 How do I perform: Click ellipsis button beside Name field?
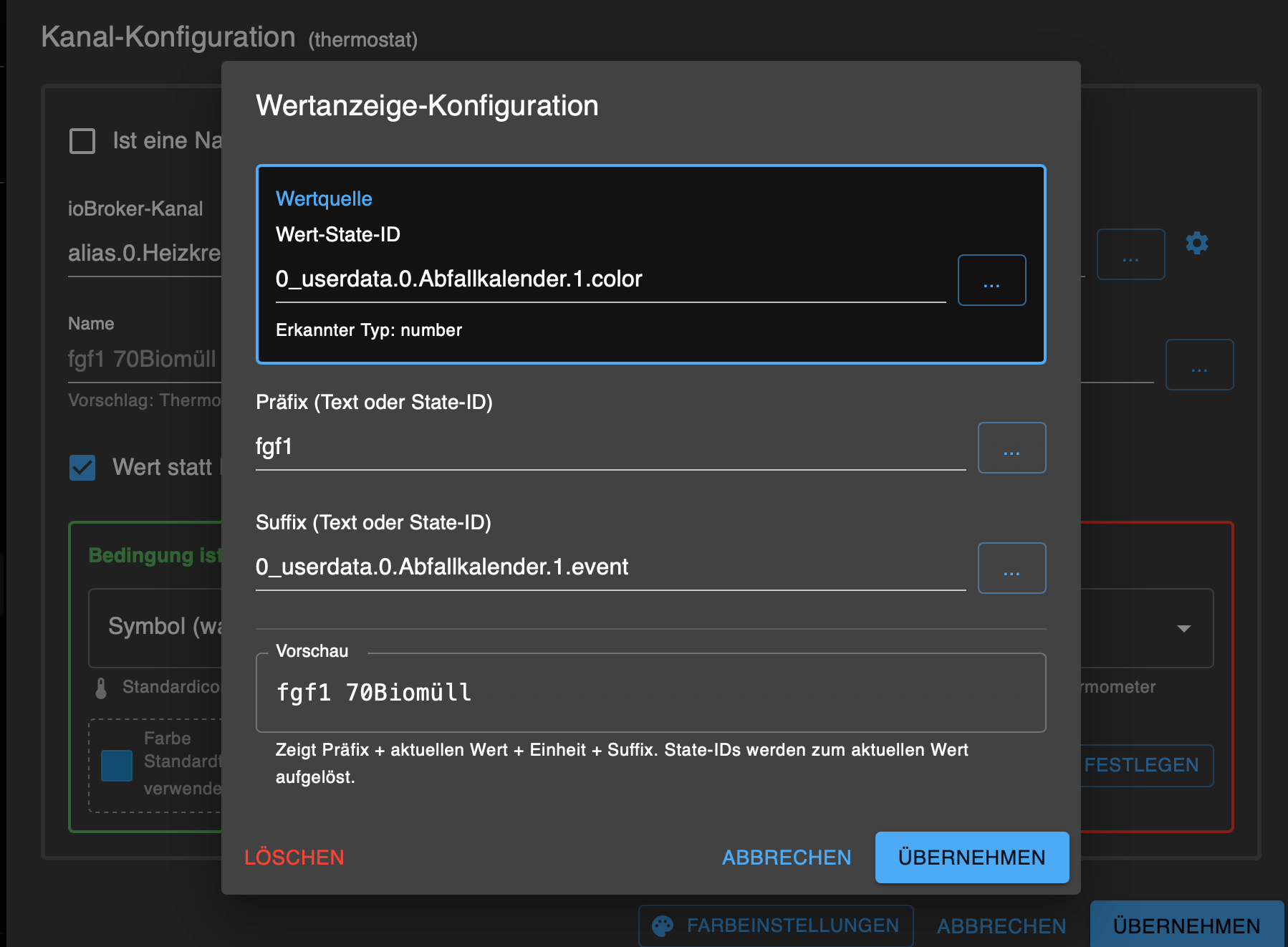pyautogui.click(x=1199, y=365)
